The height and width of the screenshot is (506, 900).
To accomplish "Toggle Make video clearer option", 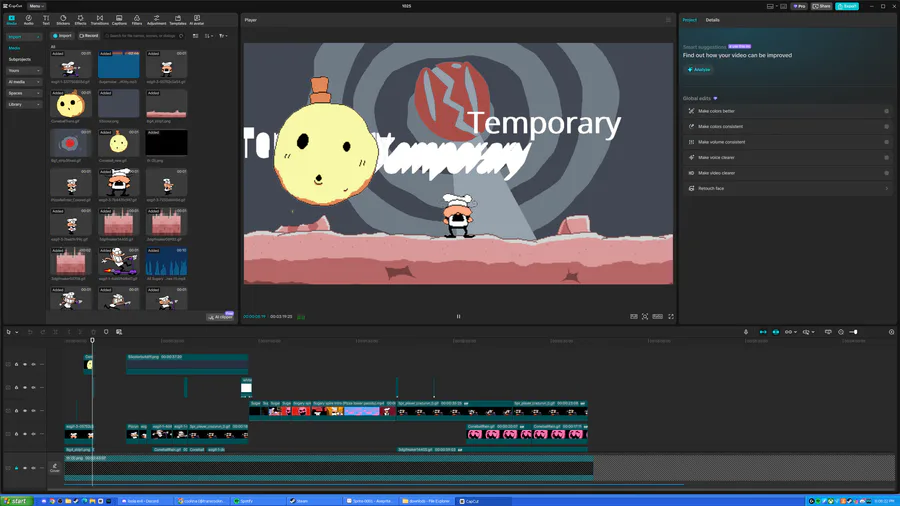I will (886, 173).
